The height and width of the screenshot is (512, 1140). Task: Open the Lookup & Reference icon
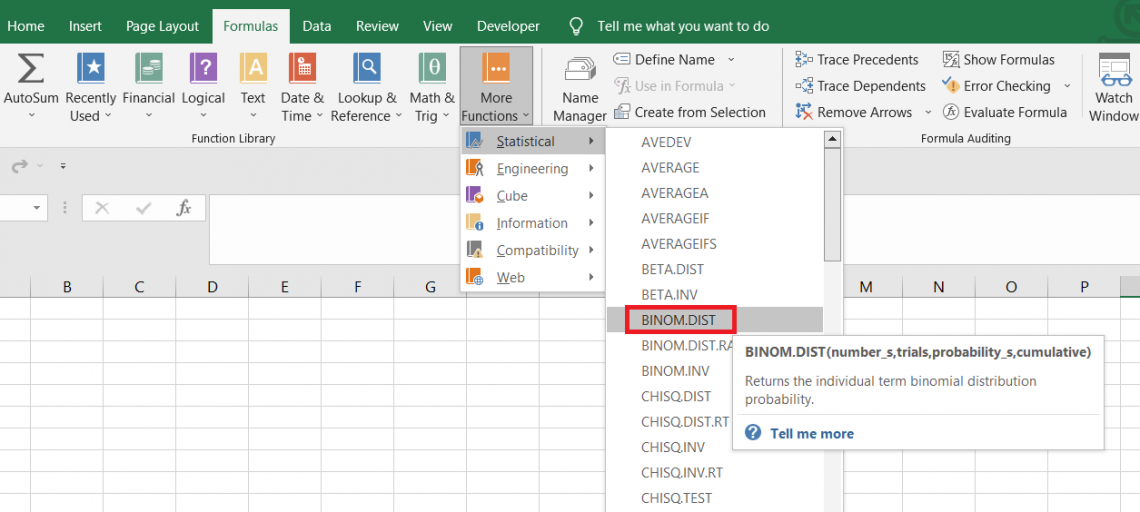pyautogui.click(x=367, y=69)
